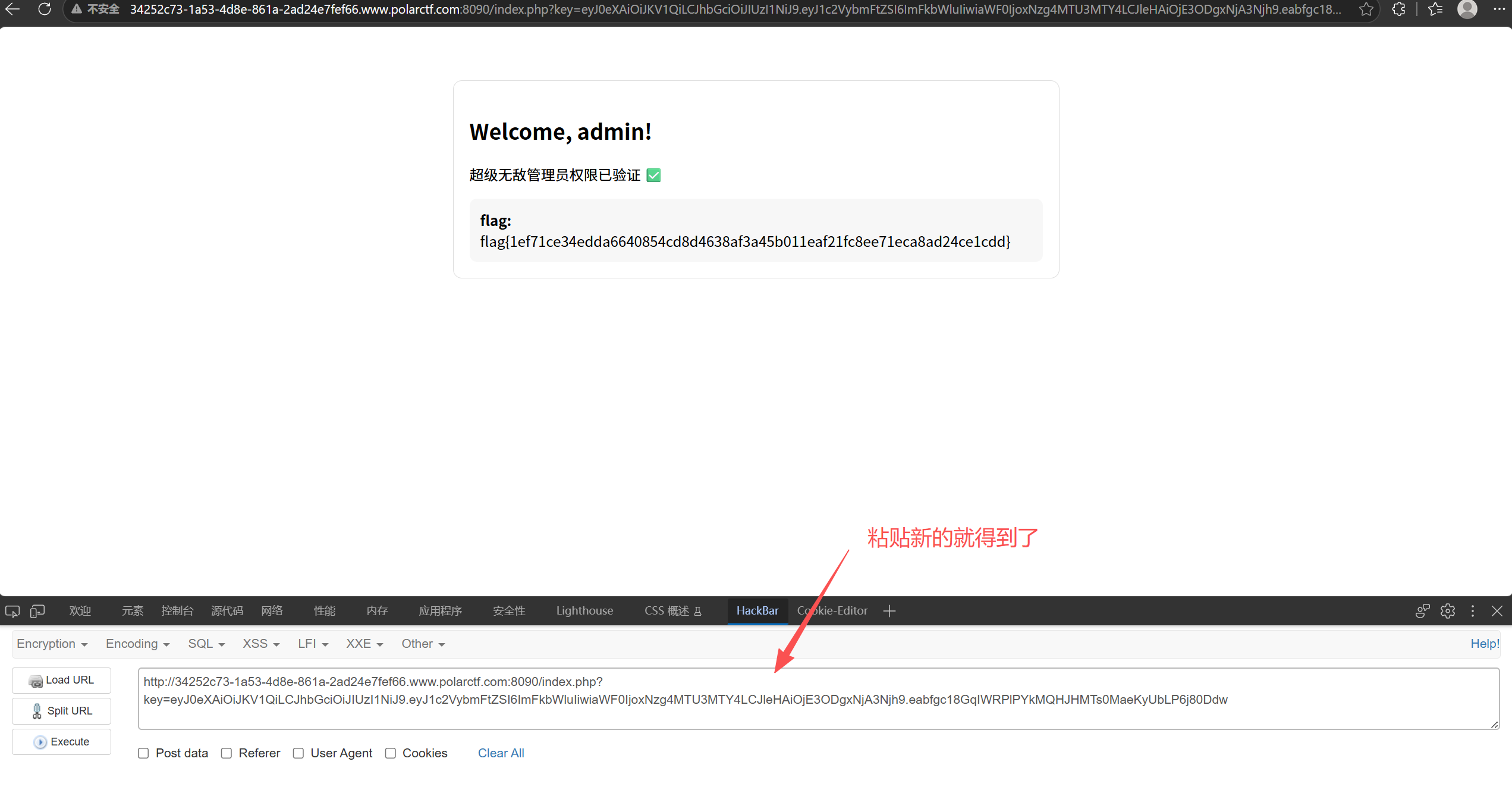Screen dimensions: 1512x796
Task: Switch to the Cookie-Editor tab
Action: 832,611
